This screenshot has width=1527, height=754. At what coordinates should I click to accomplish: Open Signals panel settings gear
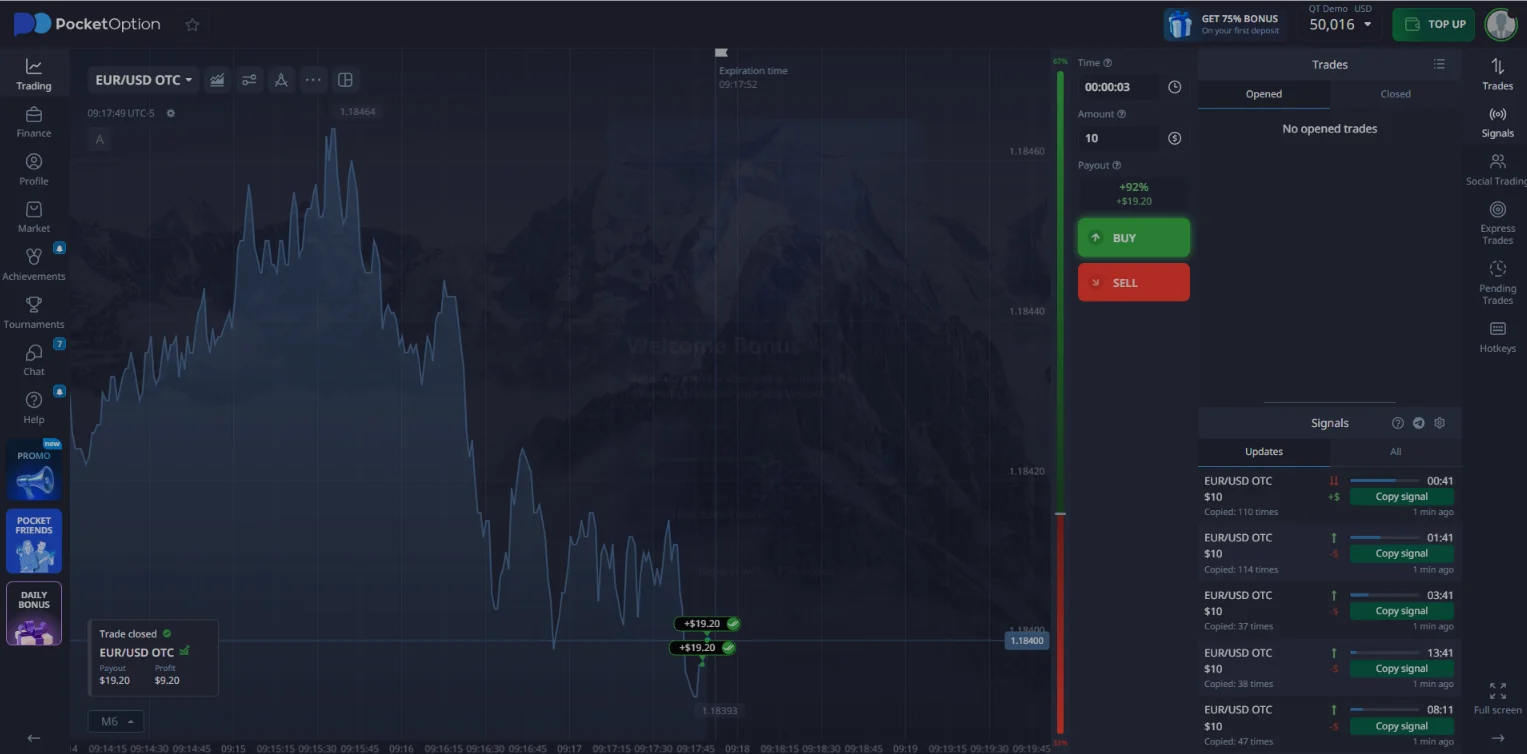pos(1440,423)
